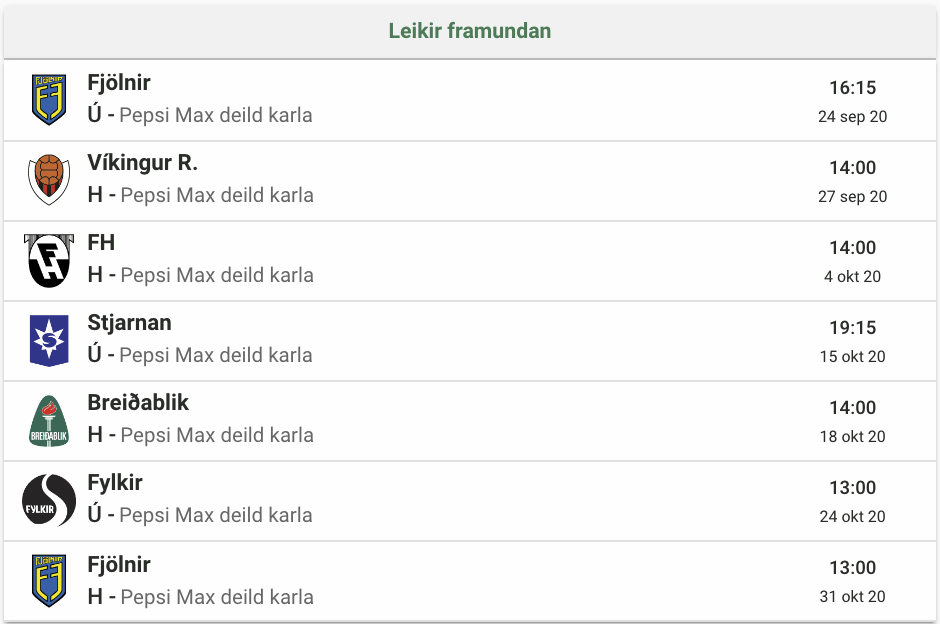The width and height of the screenshot is (940, 624).
Task: Click the Breiðablik green crest
Action: click(x=49, y=421)
